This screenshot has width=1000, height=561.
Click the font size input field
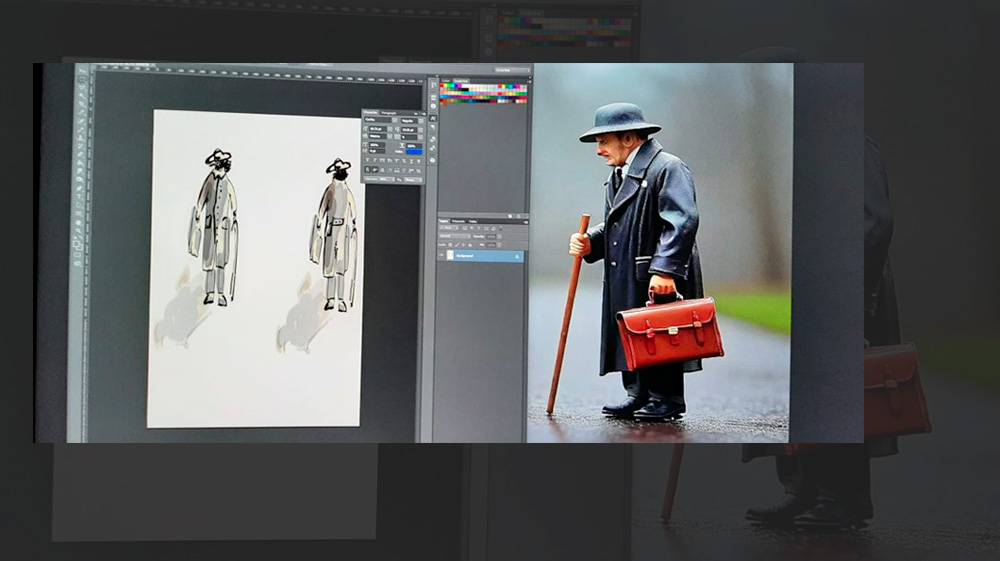point(380,130)
